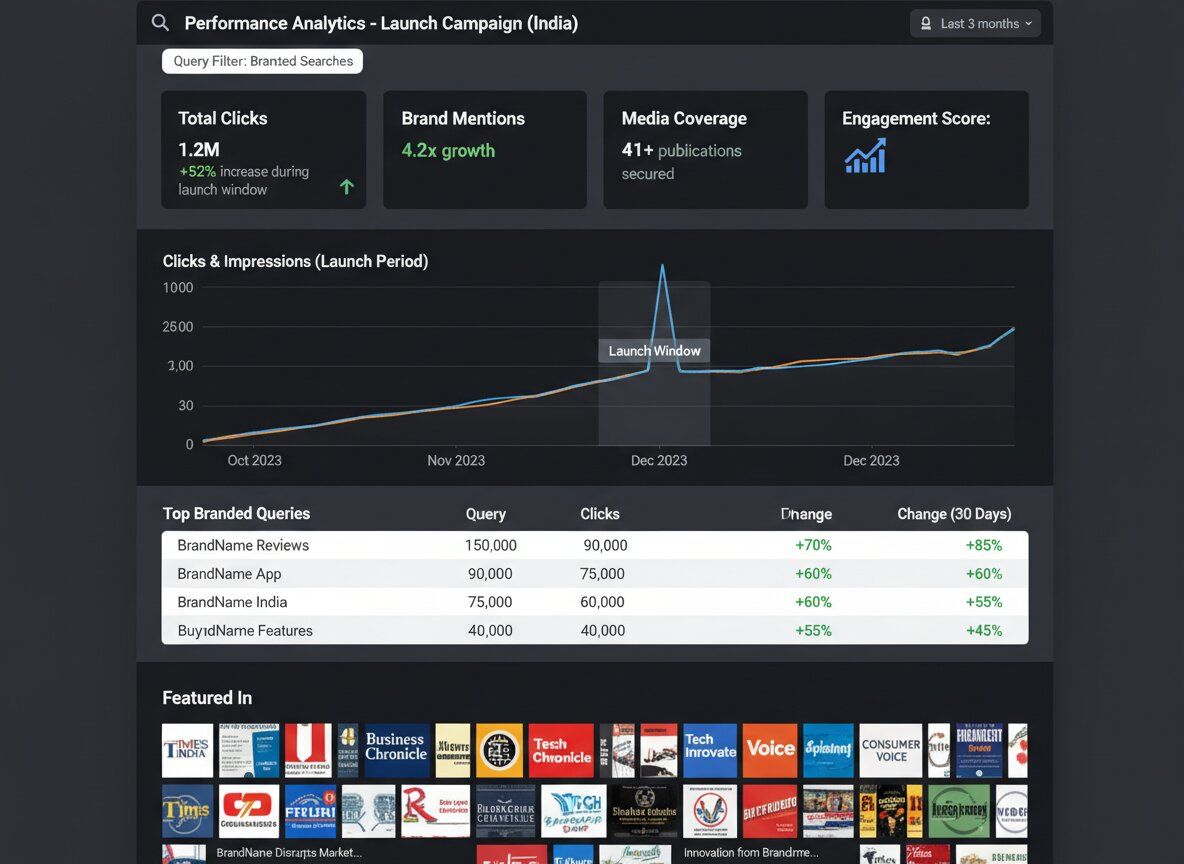Screen dimensions: 1184x864
Task: Click the orange Voice logo
Action: [x=770, y=751]
